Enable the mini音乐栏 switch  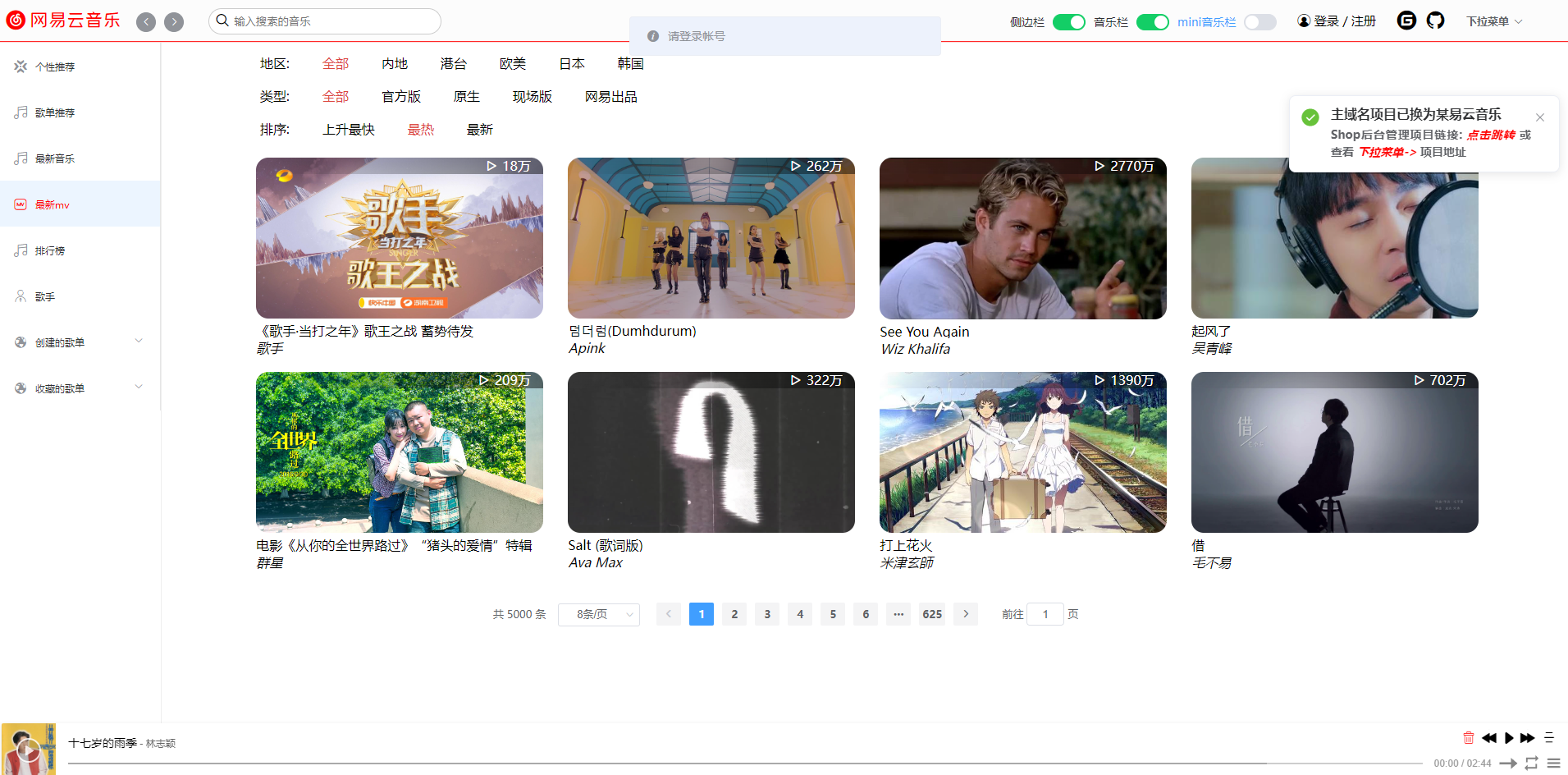pos(1260,22)
